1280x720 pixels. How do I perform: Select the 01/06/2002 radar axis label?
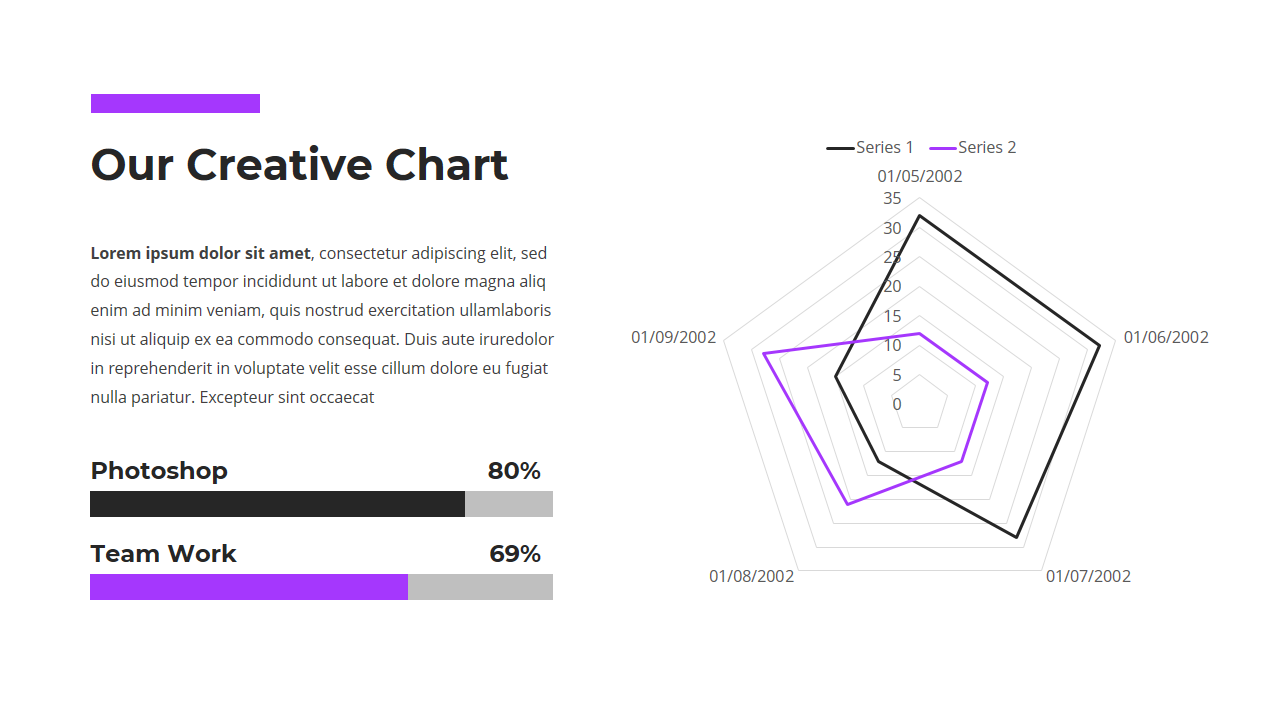pyautogui.click(x=1166, y=337)
